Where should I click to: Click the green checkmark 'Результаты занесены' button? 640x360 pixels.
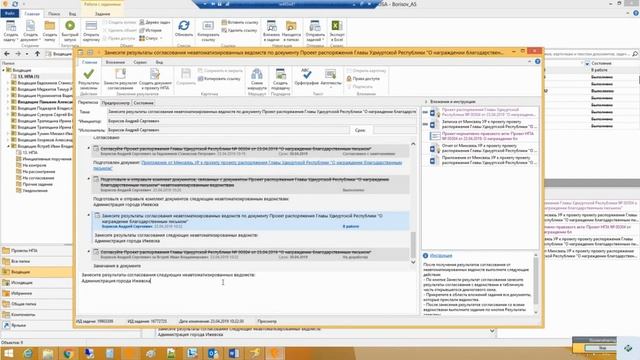(89, 80)
